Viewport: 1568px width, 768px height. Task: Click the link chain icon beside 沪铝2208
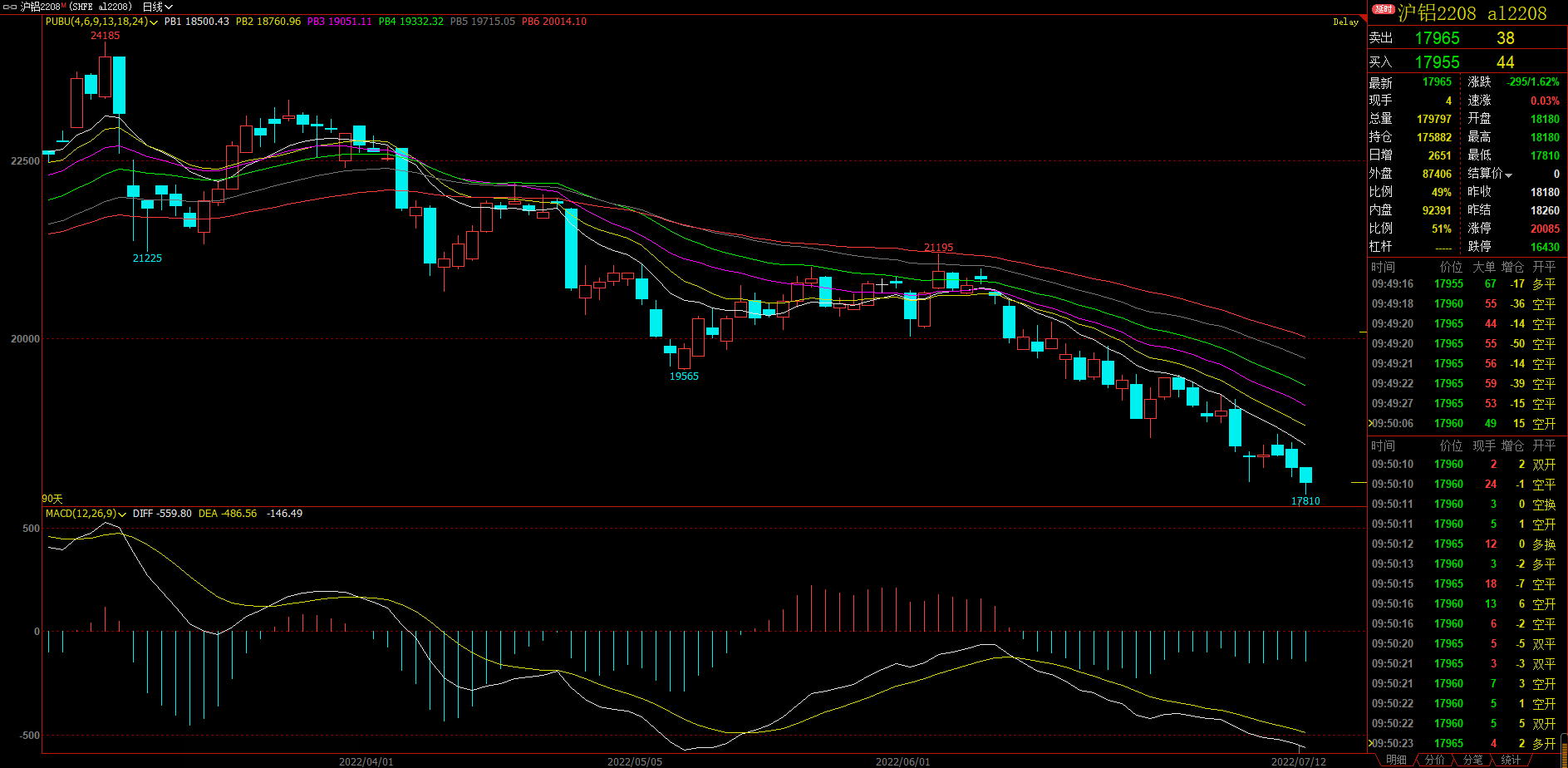click(x=10, y=7)
